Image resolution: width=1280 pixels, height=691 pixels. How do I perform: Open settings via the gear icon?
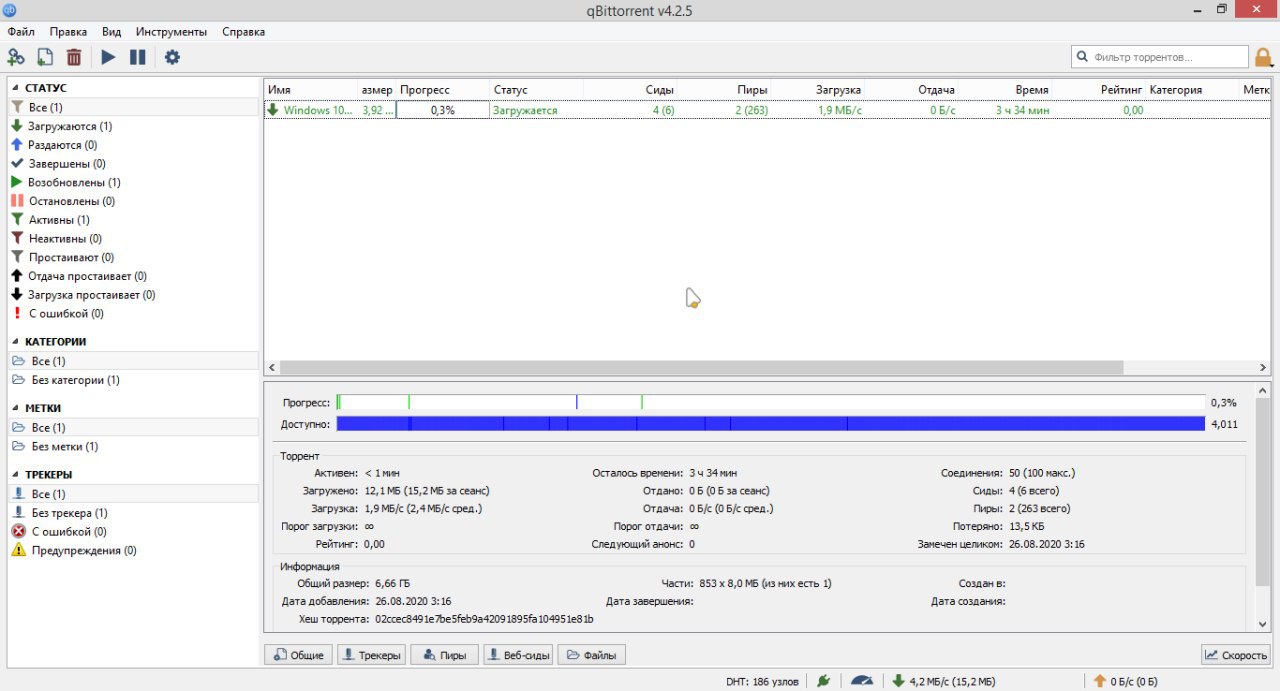(172, 57)
